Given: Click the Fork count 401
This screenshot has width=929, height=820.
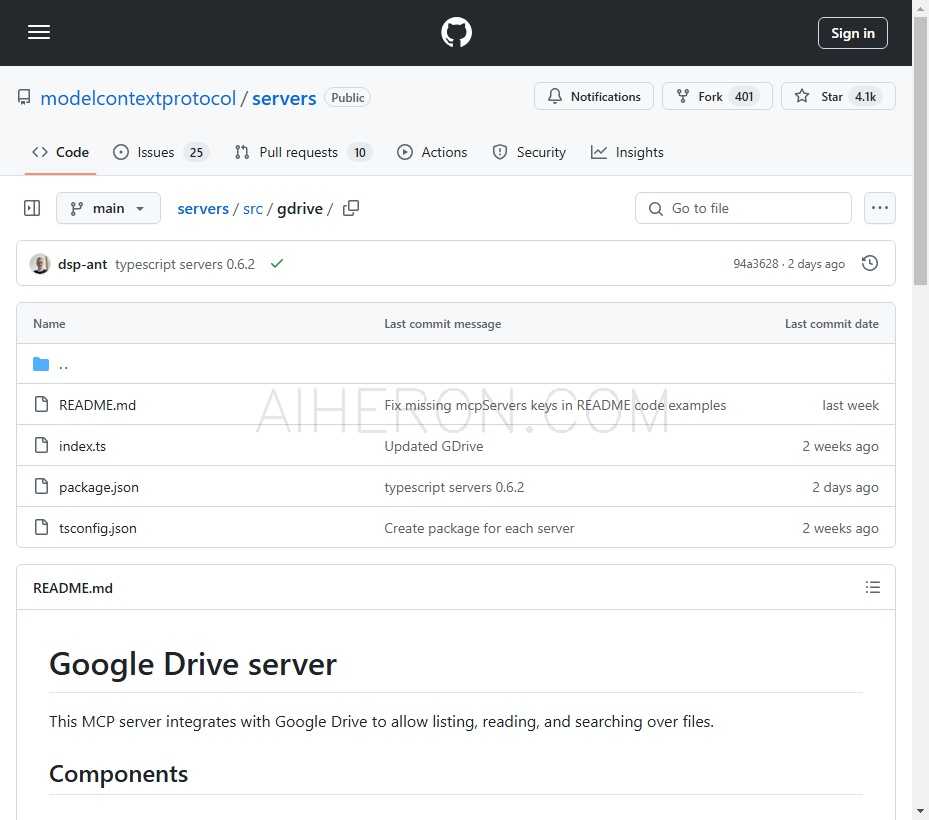Looking at the screenshot, I should pyautogui.click(x=744, y=97).
